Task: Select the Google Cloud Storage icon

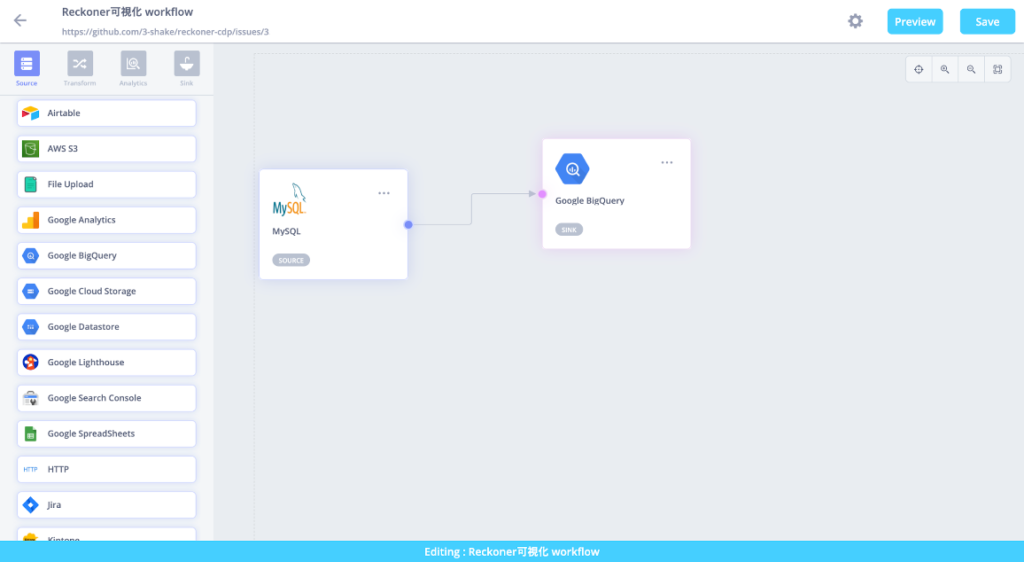Action: click(x=31, y=291)
